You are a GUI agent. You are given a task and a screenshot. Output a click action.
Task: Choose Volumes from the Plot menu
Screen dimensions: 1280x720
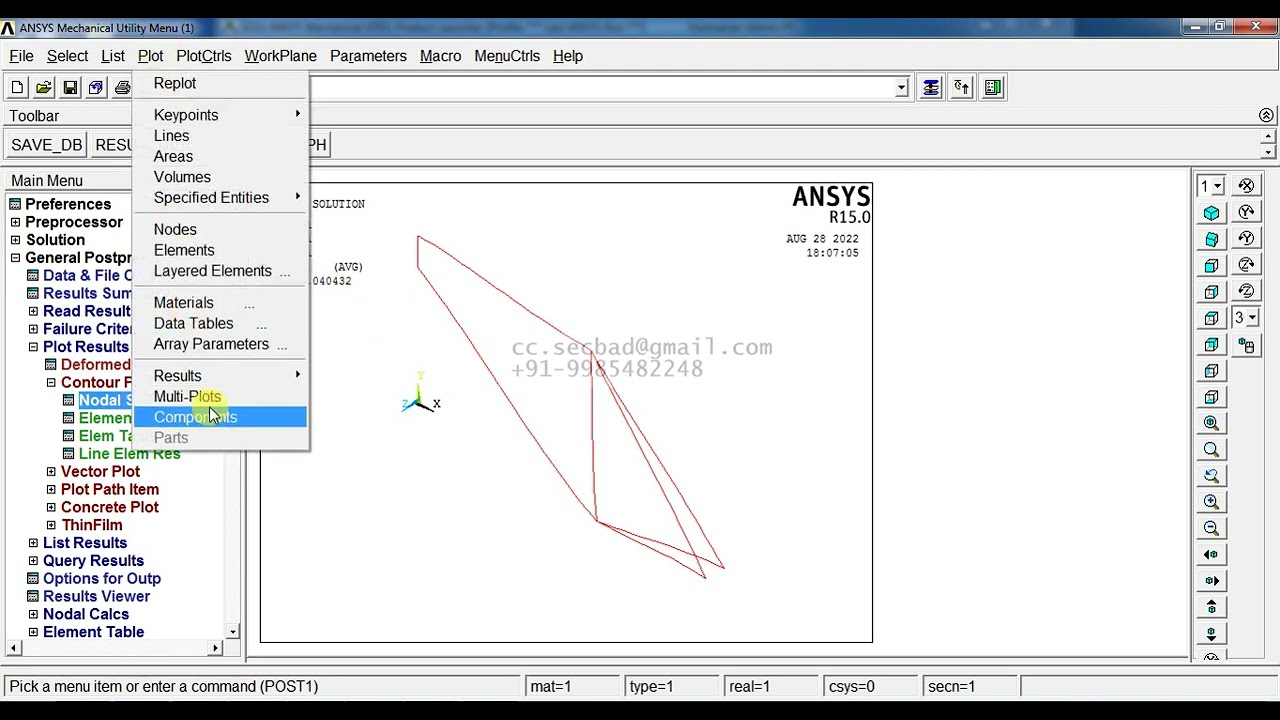221,177
